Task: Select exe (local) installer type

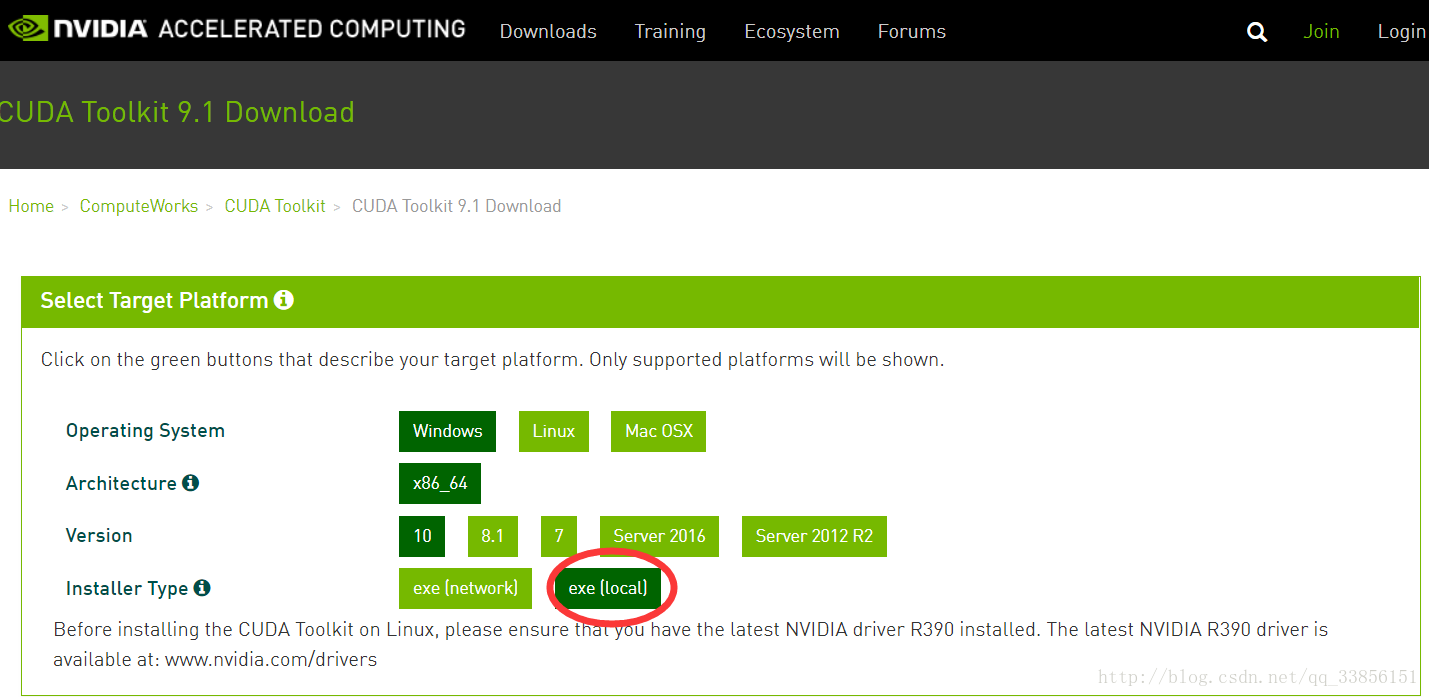Action: click(608, 588)
